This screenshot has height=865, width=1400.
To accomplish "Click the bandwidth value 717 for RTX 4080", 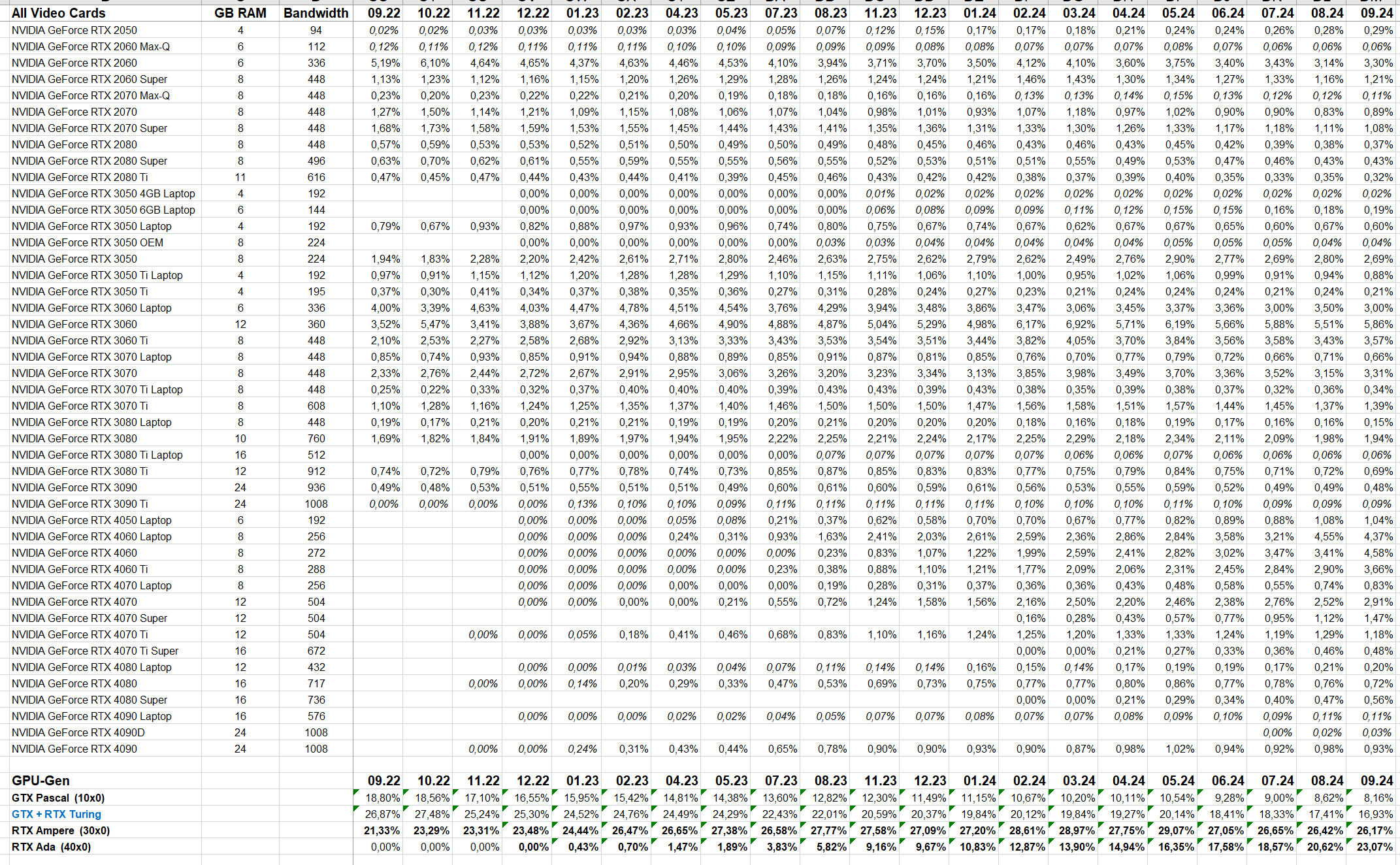I will (x=316, y=683).
